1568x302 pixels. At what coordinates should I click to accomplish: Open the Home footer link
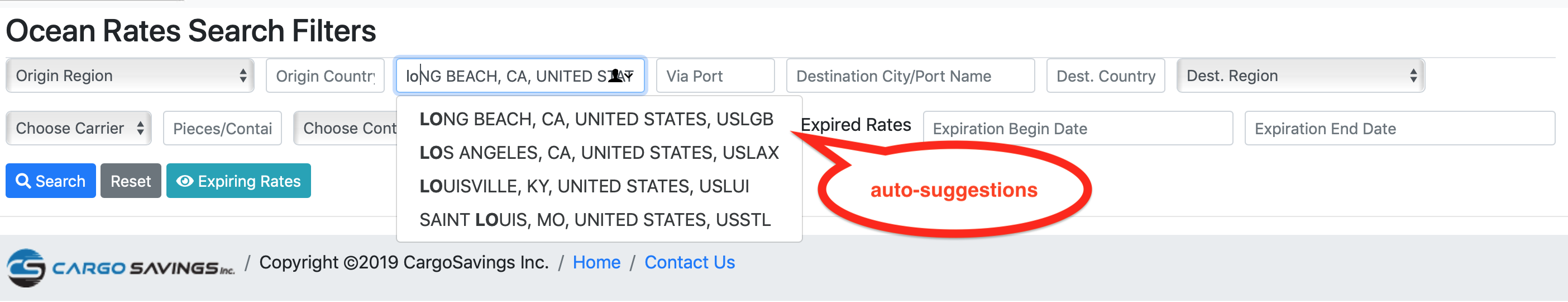point(596,262)
